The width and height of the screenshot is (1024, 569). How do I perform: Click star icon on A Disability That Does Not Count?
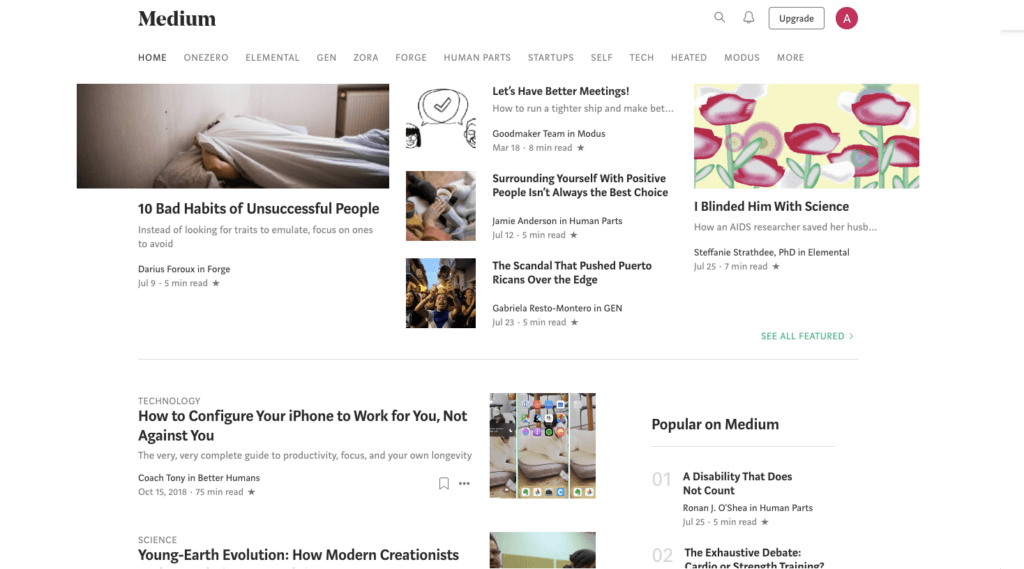[765, 522]
